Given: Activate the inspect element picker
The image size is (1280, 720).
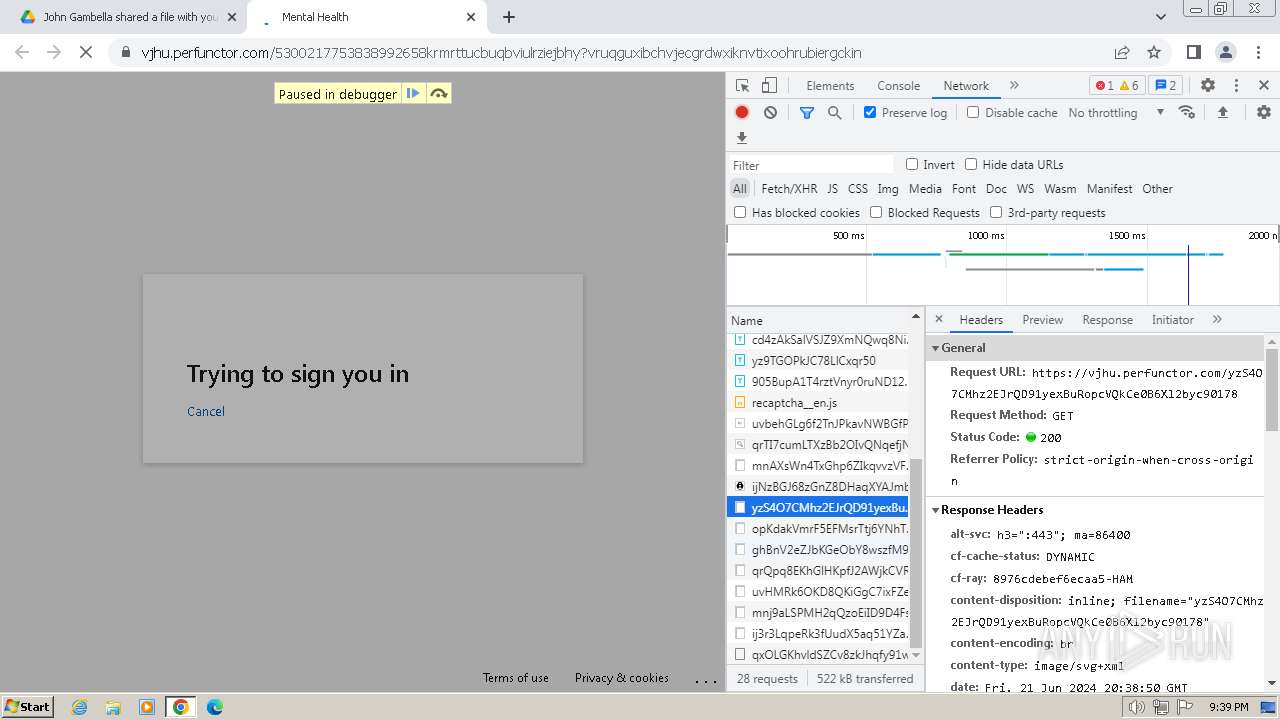Looking at the screenshot, I should point(742,85).
